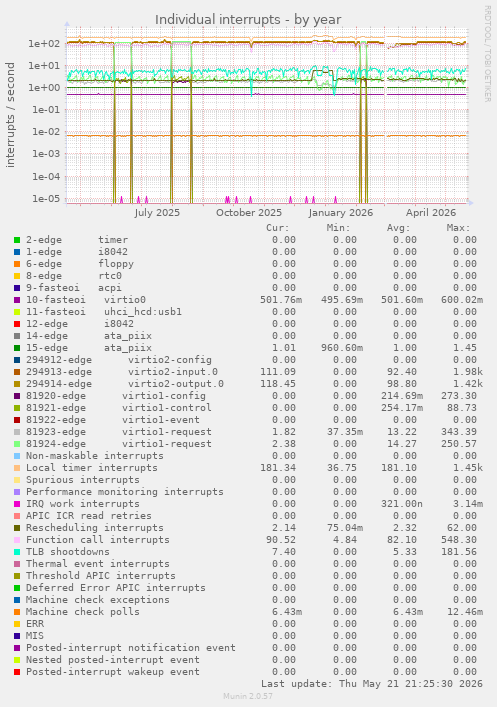The image size is (497, 707).
Task: Click the Cur: column header
Action: pyautogui.click(x=278, y=228)
